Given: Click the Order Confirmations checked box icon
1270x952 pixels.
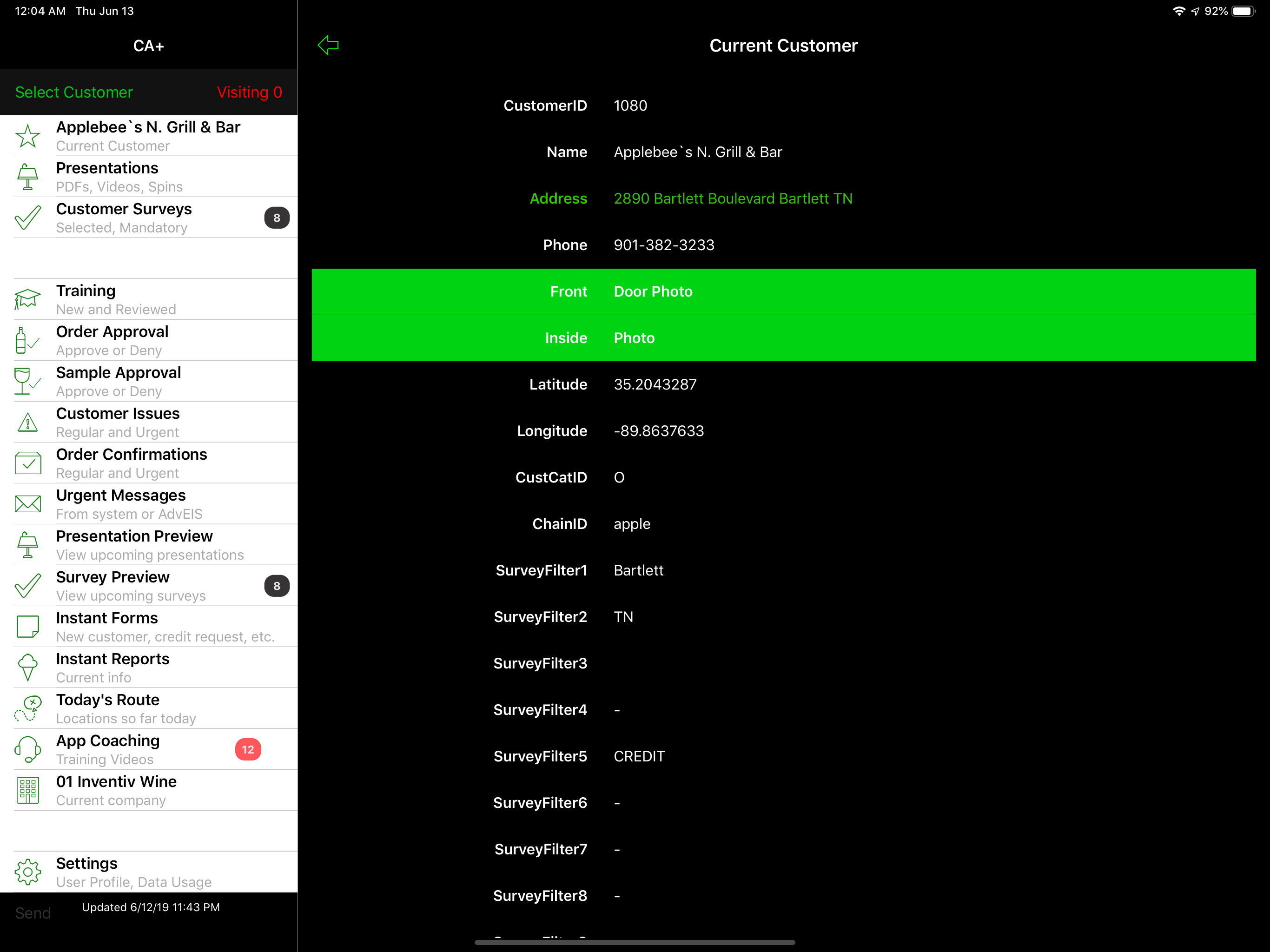Looking at the screenshot, I should (x=27, y=463).
